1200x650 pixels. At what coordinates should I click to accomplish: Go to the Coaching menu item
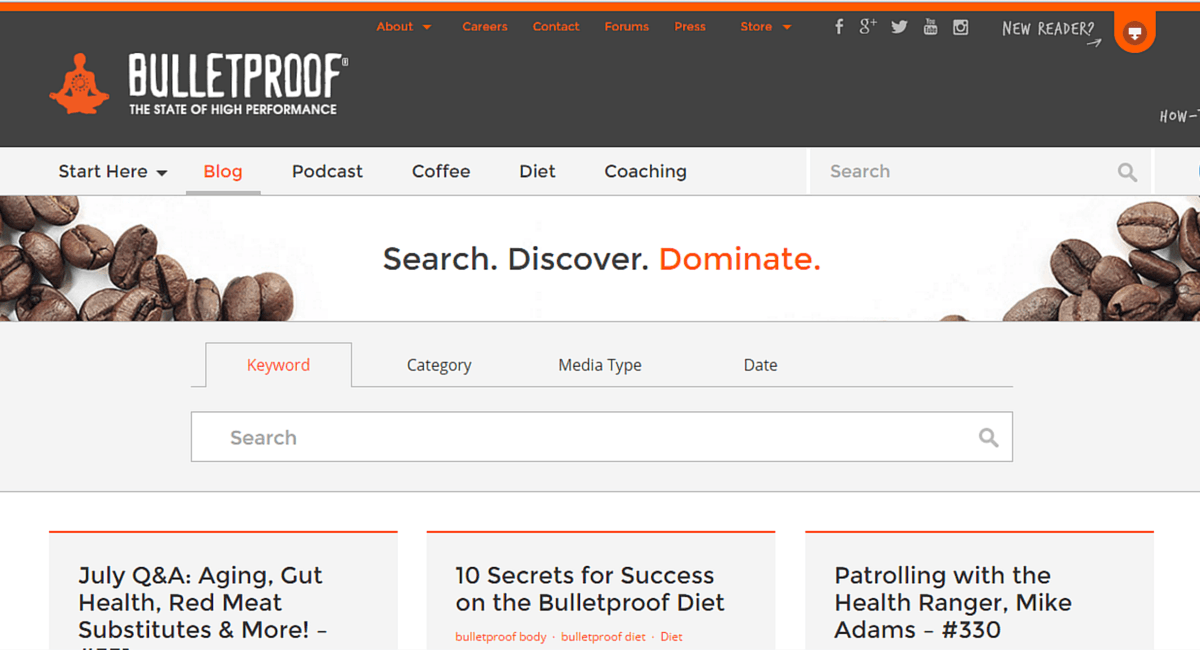[645, 171]
